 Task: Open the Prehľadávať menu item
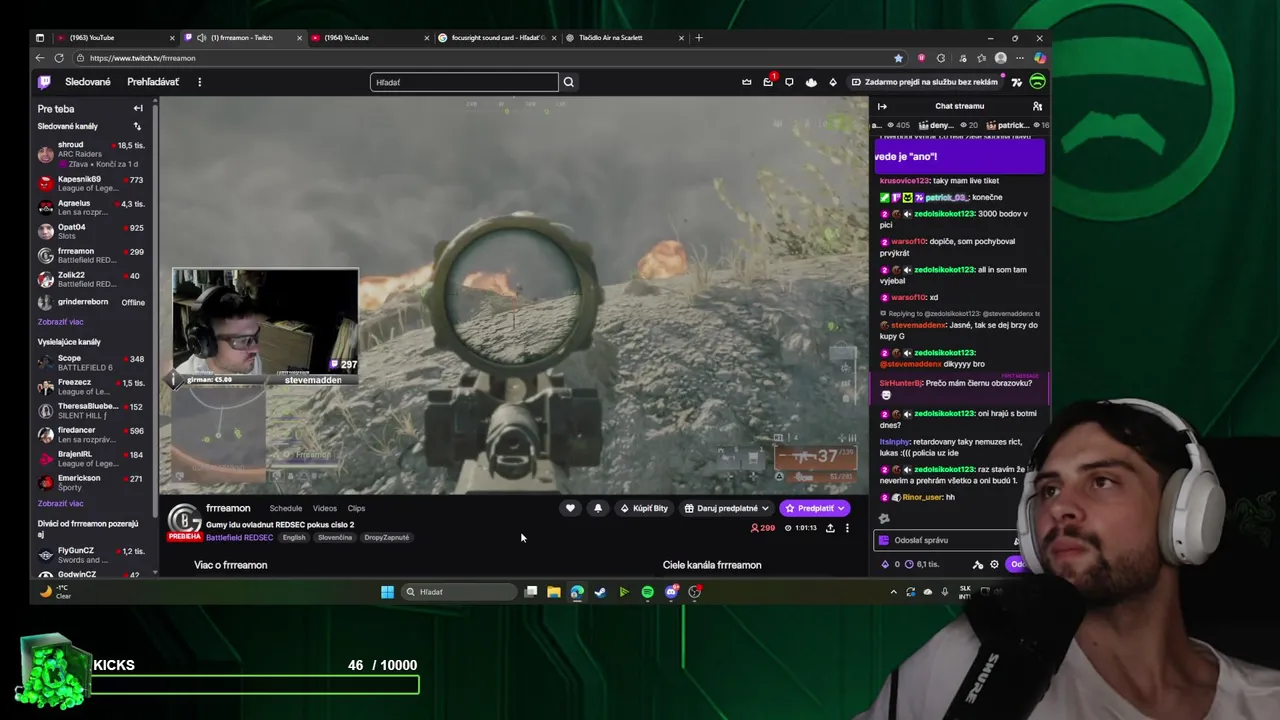[153, 82]
